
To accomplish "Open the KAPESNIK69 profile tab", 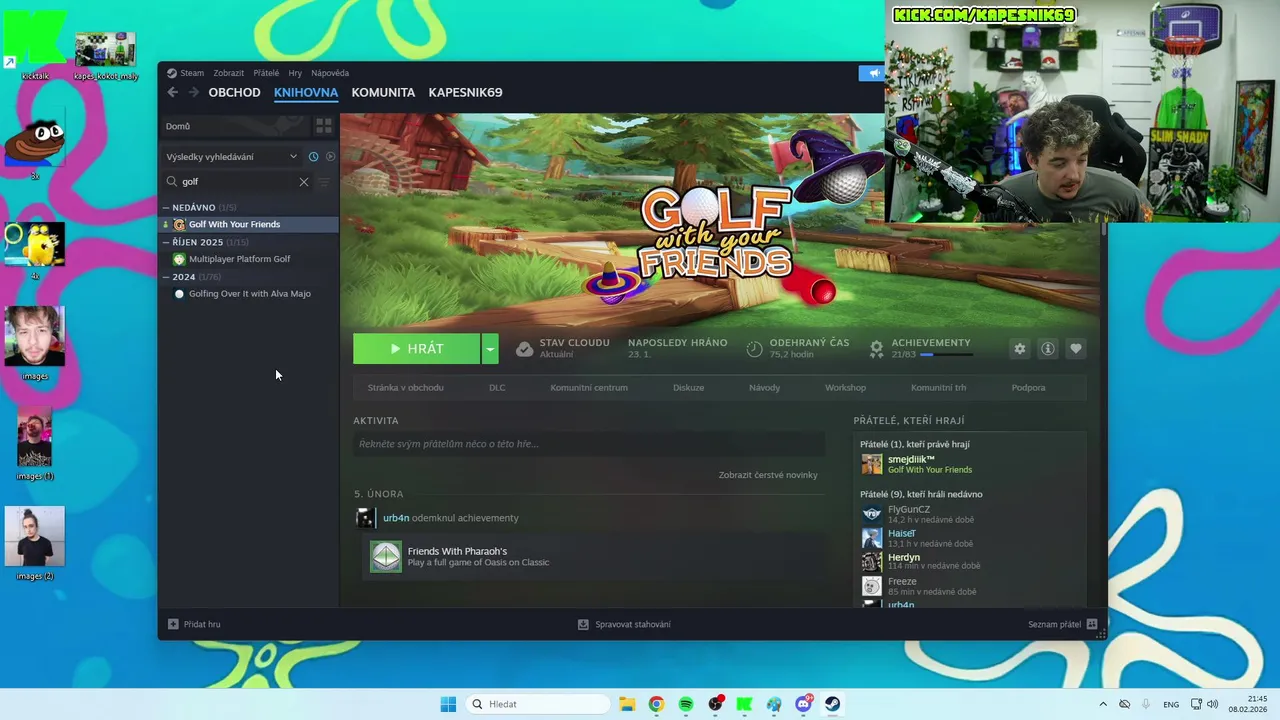I will [465, 92].
